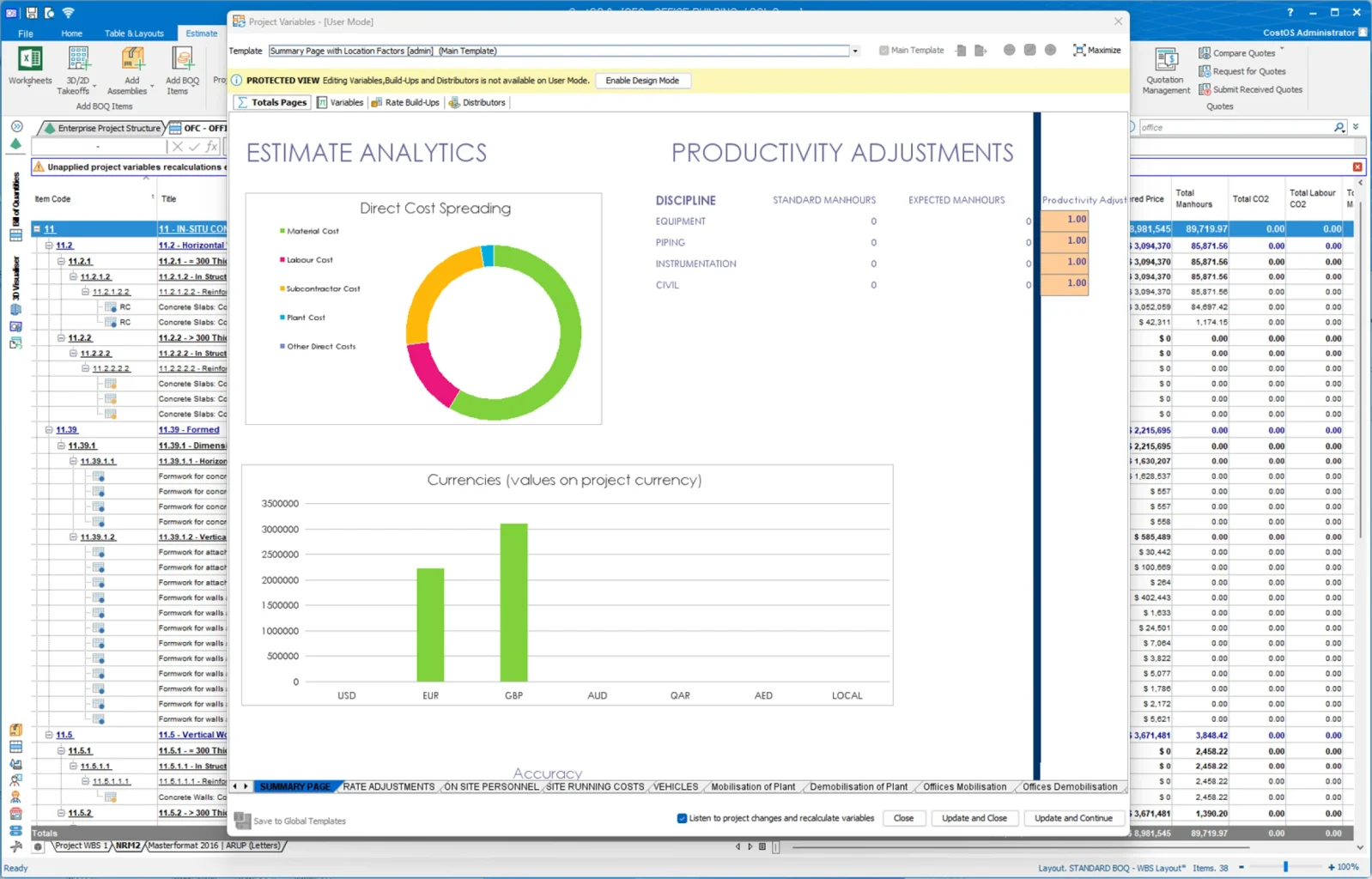This screenshot has width=1372, height=879.
Task: Click the search magnifier icon in office field
Action: pos(1339,127)
